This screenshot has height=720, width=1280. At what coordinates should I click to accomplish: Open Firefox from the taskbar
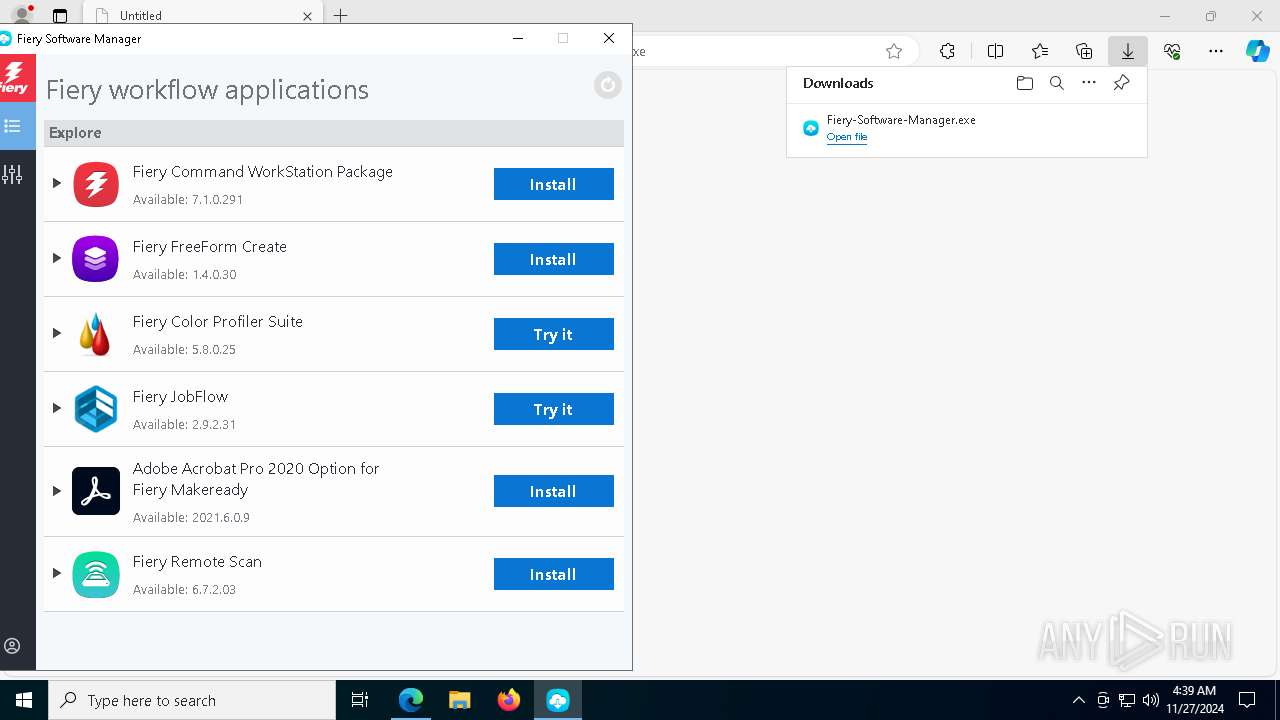pos(509,700)
